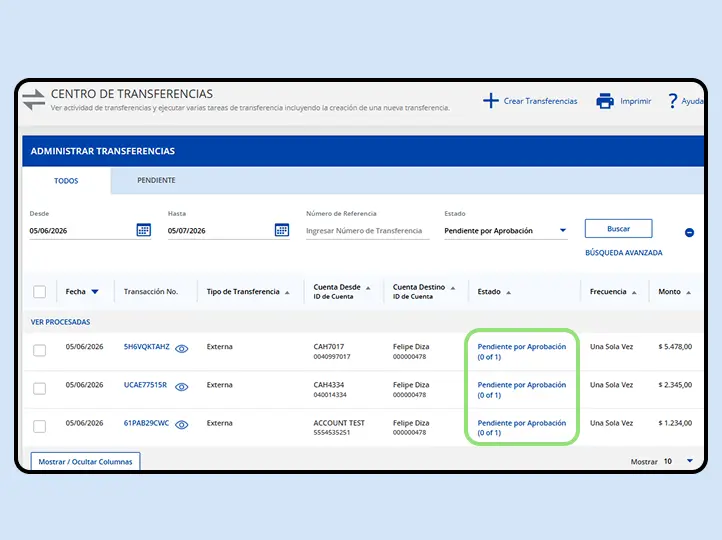Open the Desde date calendar icon
The image size is (722, 540).
click(144, 230)
